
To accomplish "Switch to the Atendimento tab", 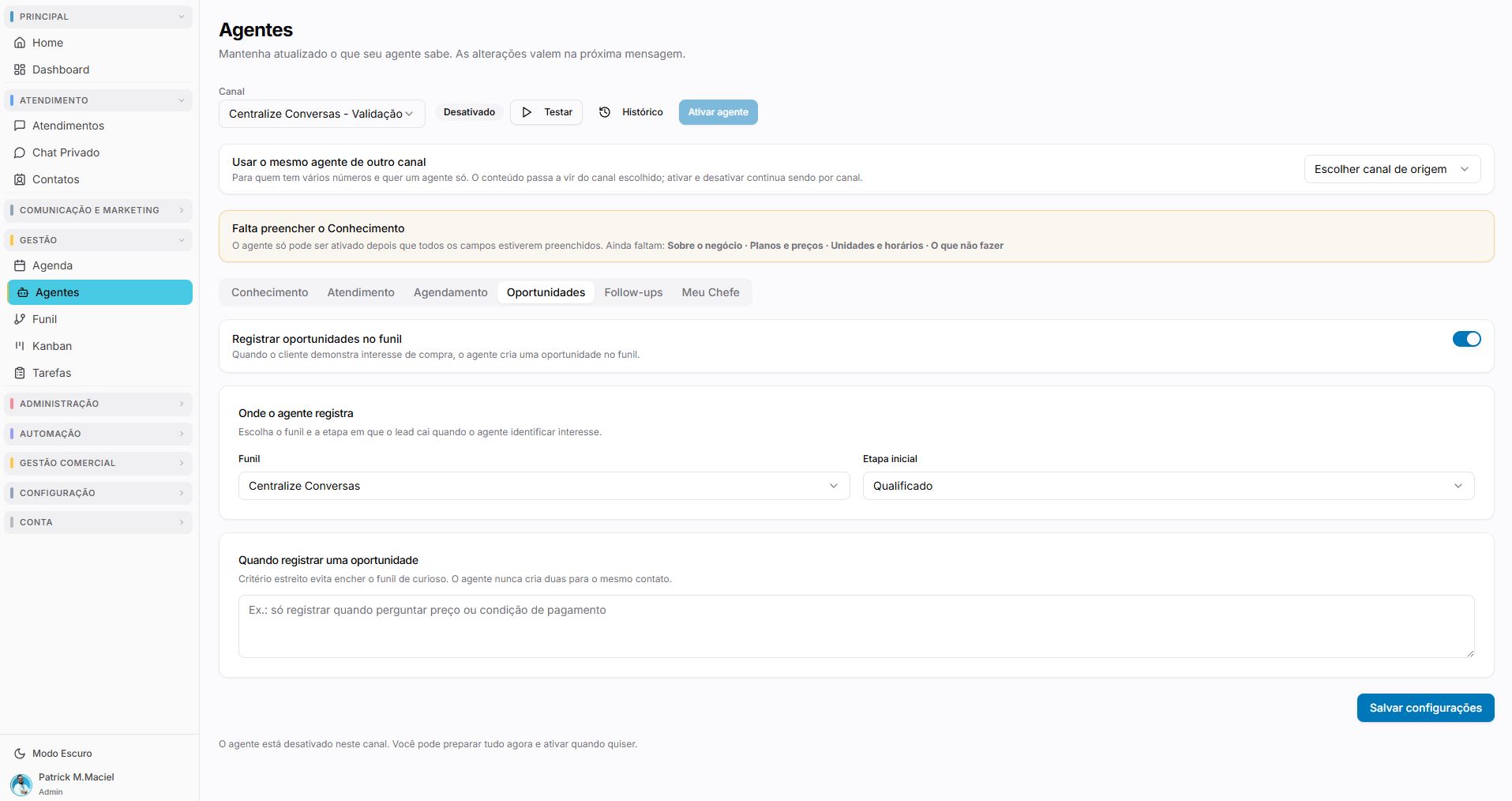I will (x=361, y=292).
